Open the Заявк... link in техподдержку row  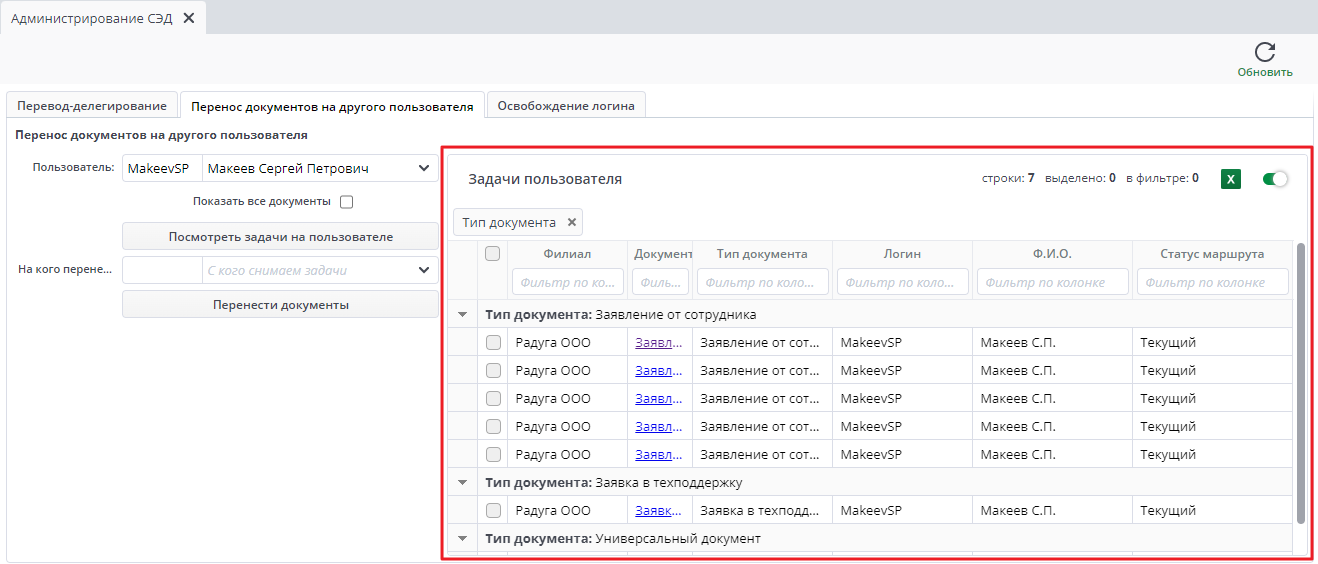[x=659, y=510]
